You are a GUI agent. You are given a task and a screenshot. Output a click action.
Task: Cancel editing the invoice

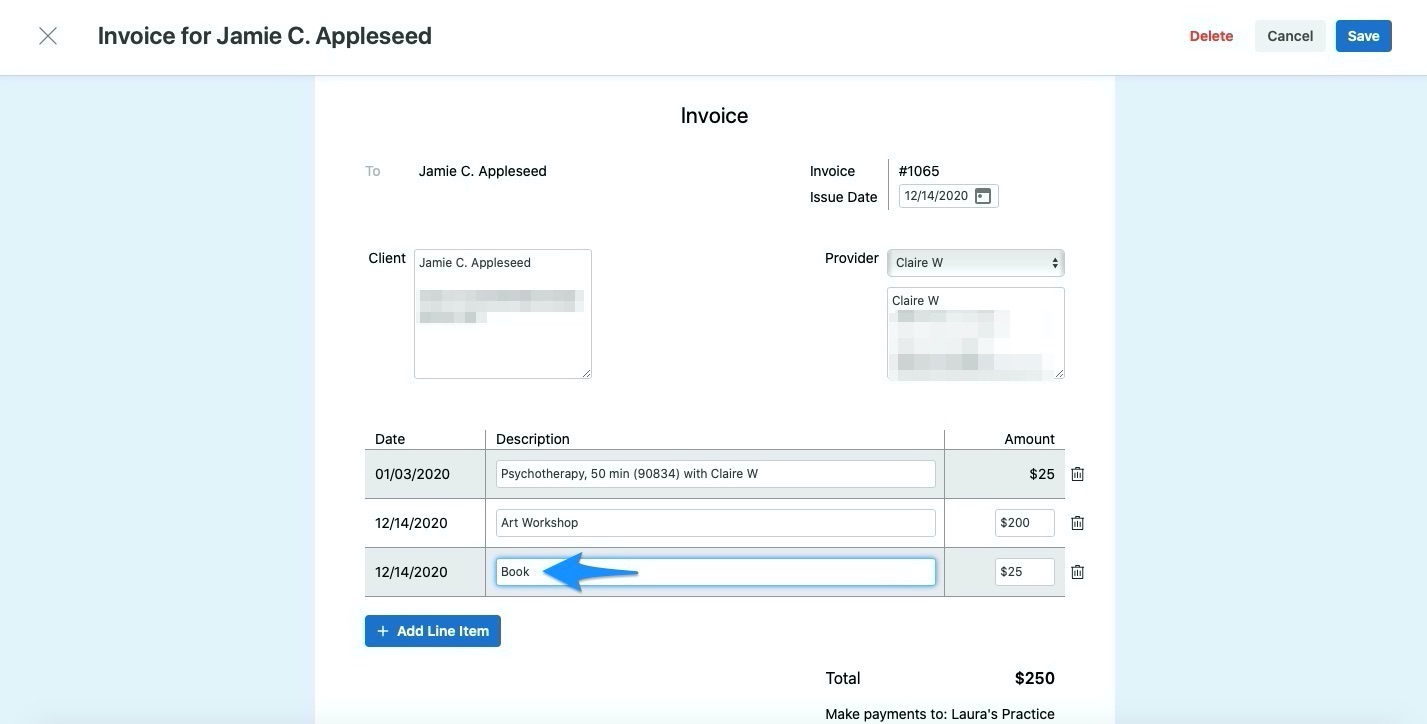coord(1289,35)
